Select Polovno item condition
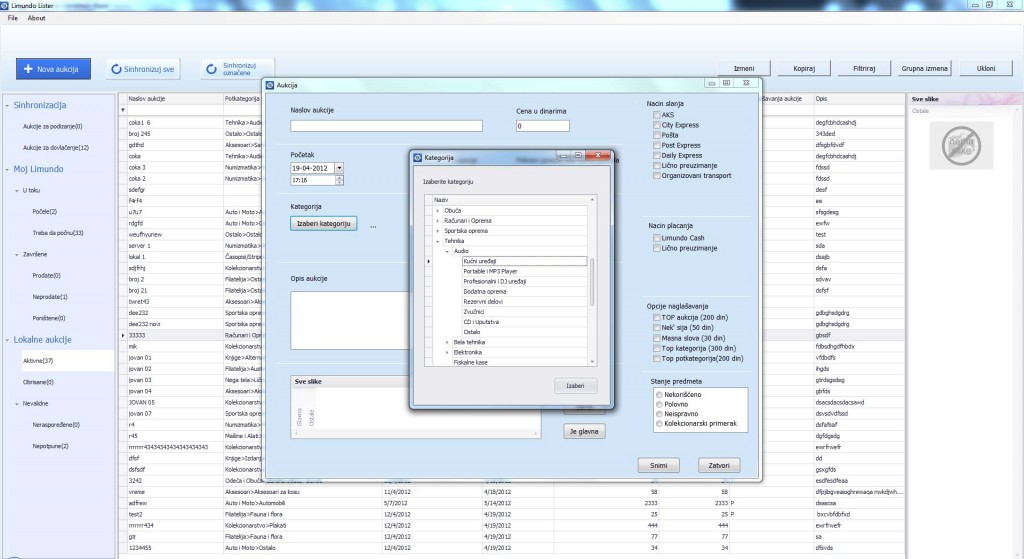The image size is (1024, 559). coord(659,405)
